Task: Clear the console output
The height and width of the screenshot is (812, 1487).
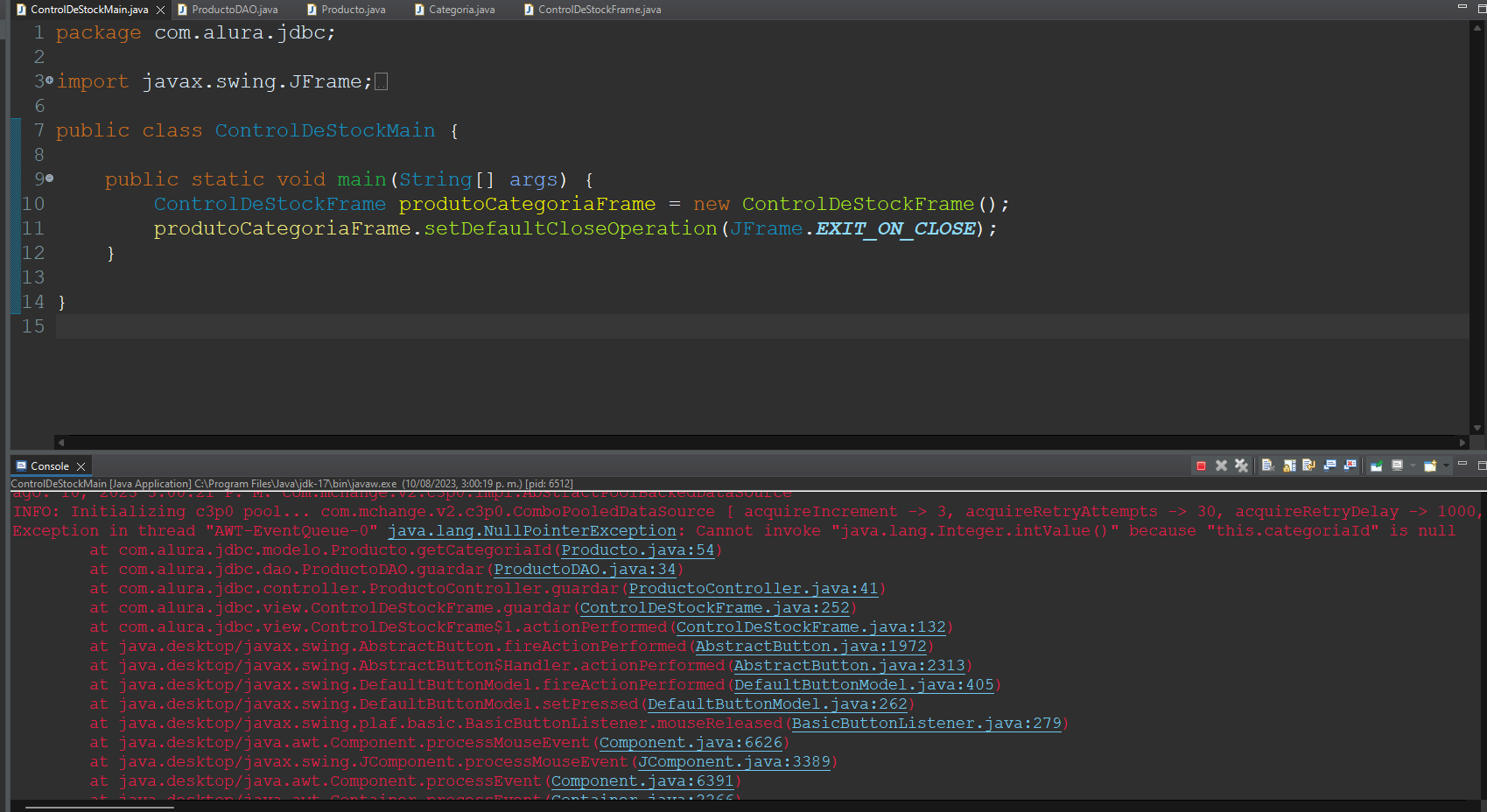Action: pyautogui.click(x=1267, y=465)
